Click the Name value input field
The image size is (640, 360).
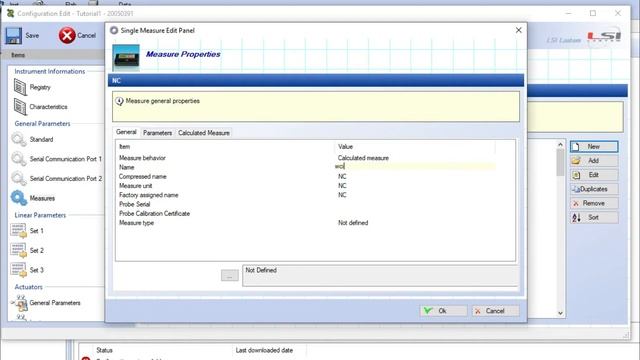click(x=416, y=166)
